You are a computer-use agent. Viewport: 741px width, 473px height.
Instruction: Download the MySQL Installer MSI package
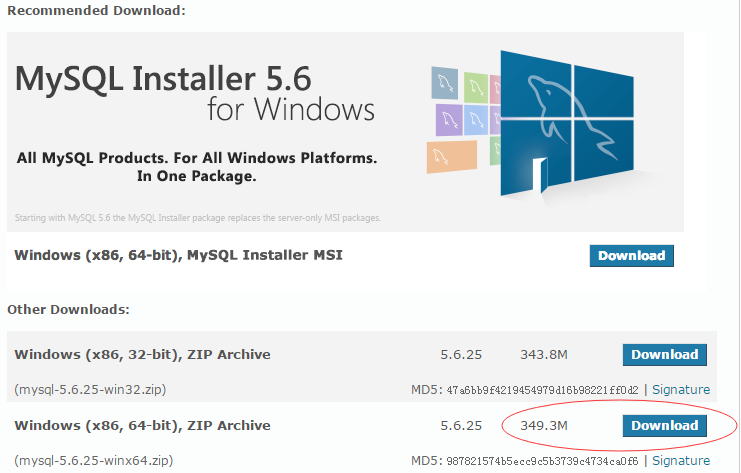click(631, 256)
